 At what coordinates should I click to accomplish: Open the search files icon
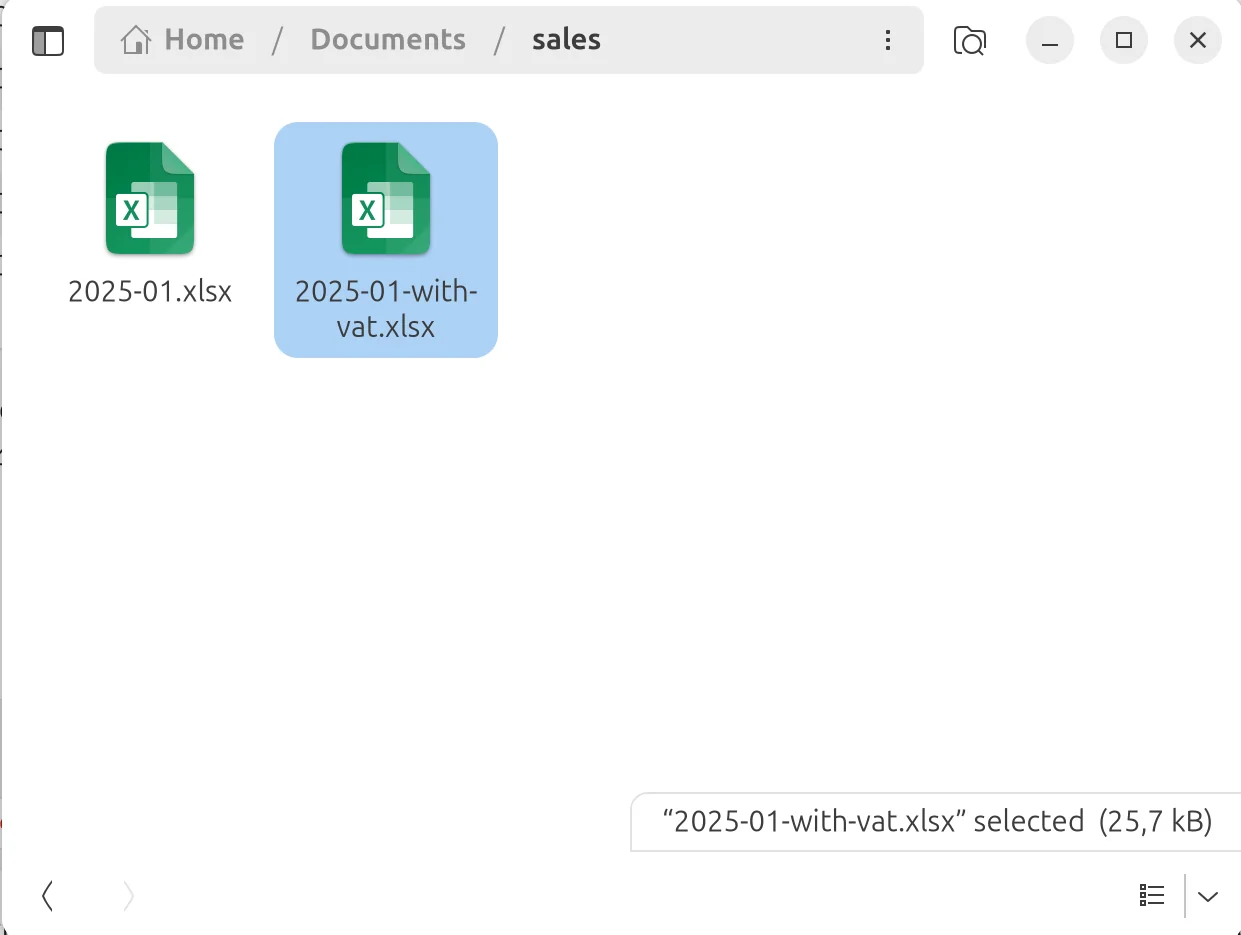click(970, 41)
